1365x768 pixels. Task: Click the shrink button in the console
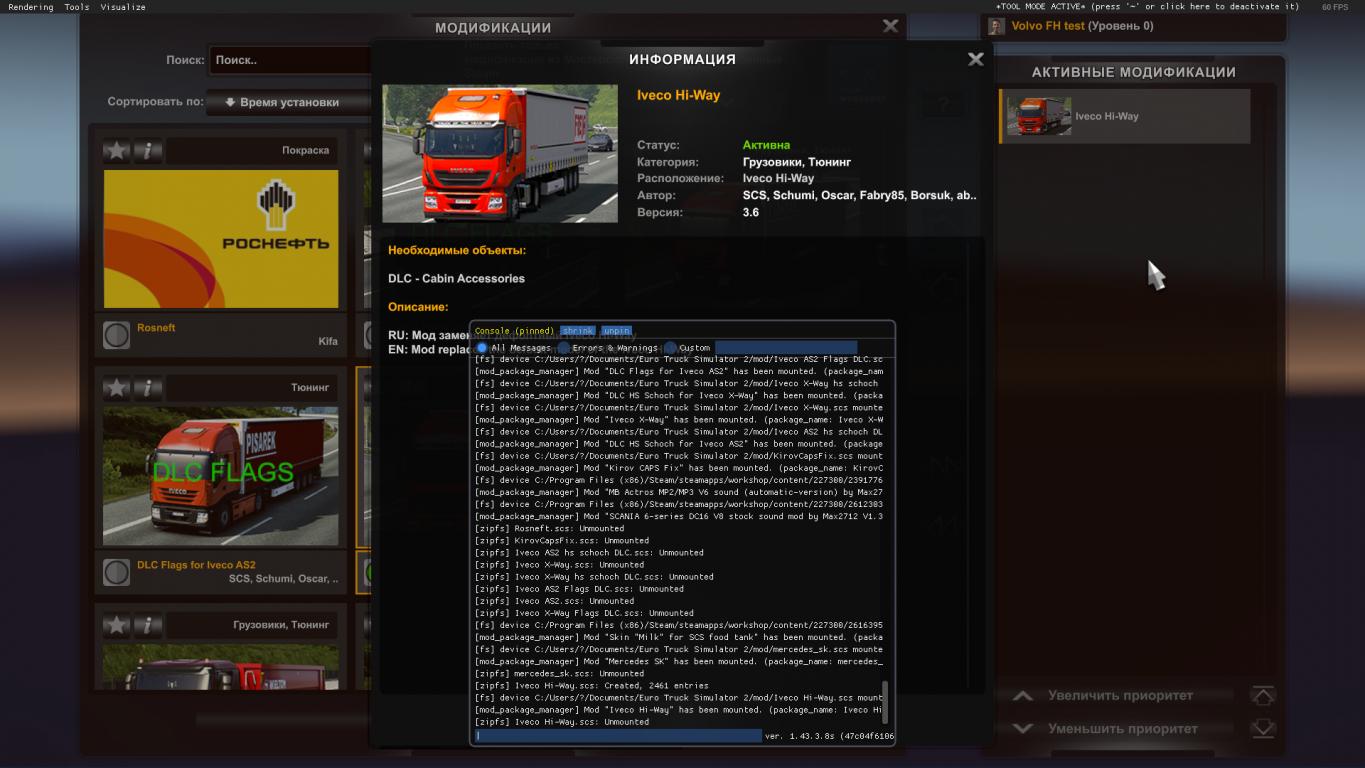coord(577,331)
